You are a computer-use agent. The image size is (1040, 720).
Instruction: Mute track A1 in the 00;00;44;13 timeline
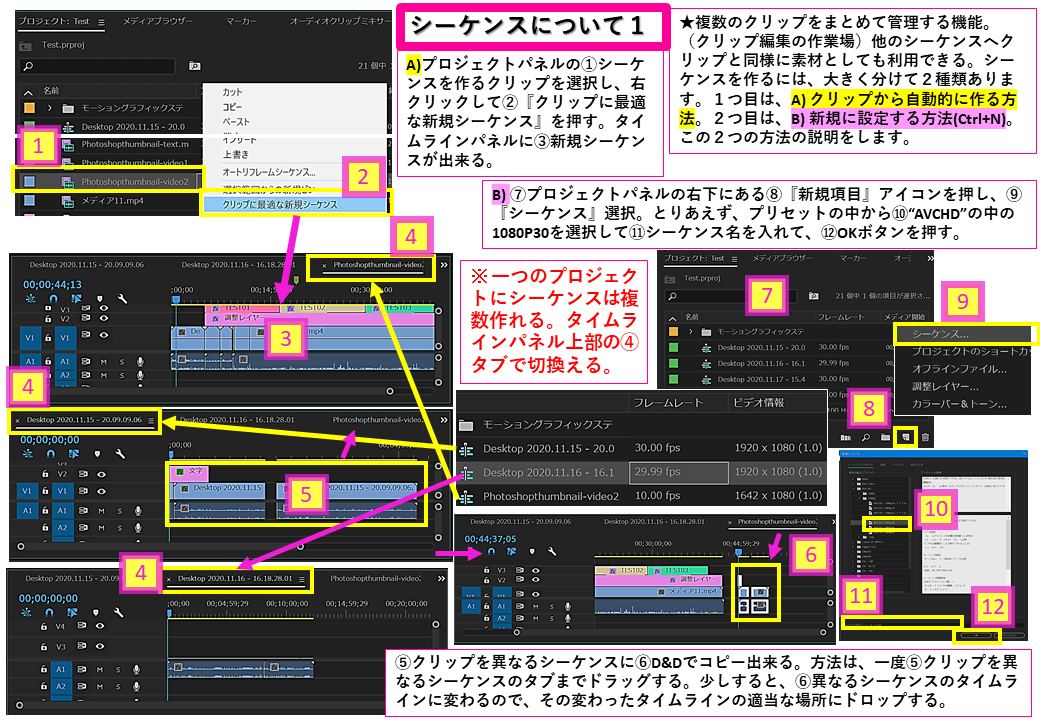click(103, 362)
